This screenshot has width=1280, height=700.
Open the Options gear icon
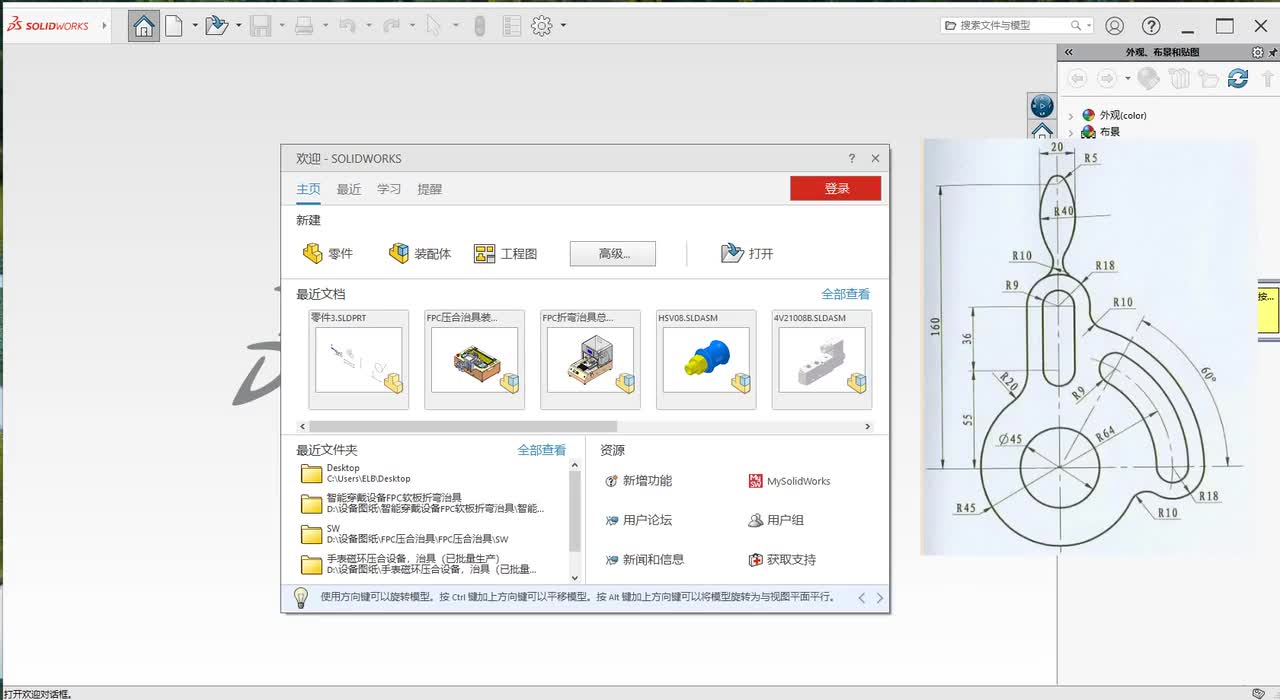click(542, 26)
